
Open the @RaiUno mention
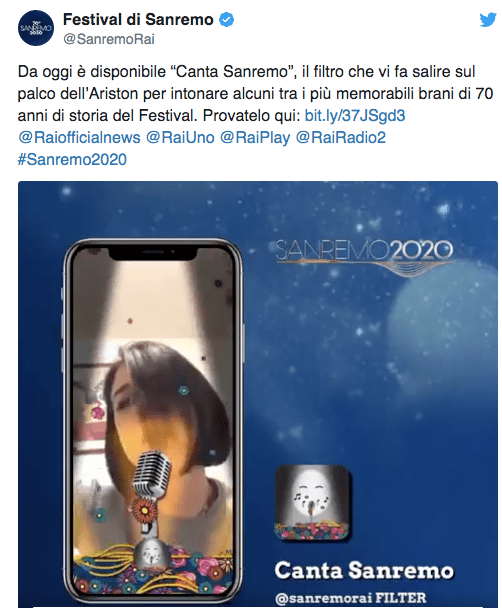pos(180,138)
